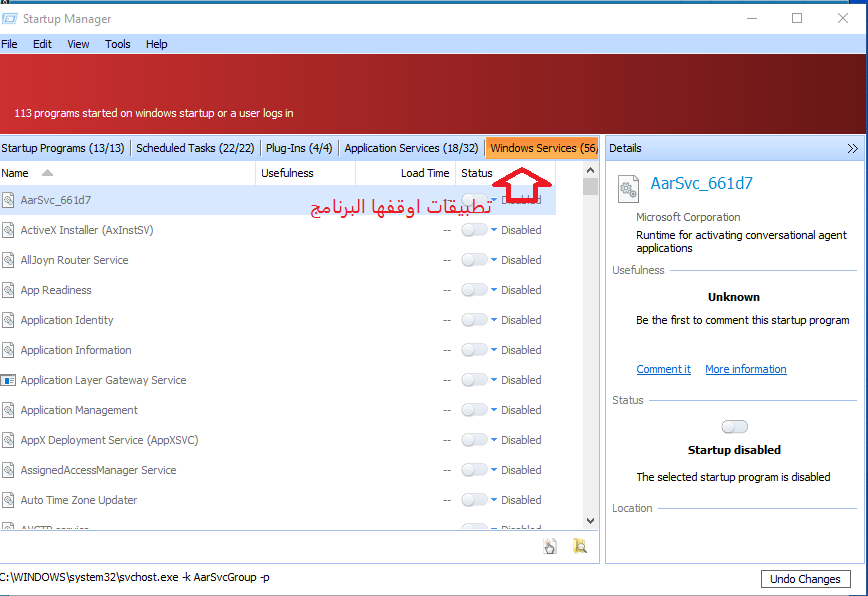Open status dropdown for Application Layer Gateway
This screenshot has width=868, height=596.
tap(494, 380)
